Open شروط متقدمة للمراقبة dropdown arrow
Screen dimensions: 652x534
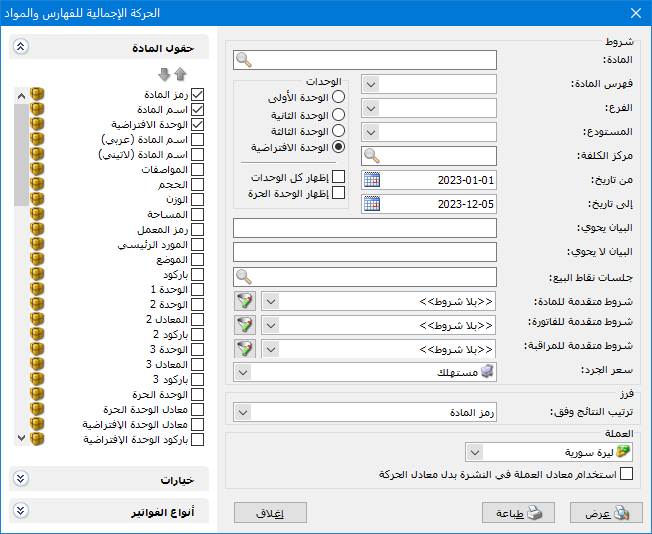click(x=271, y=349)
